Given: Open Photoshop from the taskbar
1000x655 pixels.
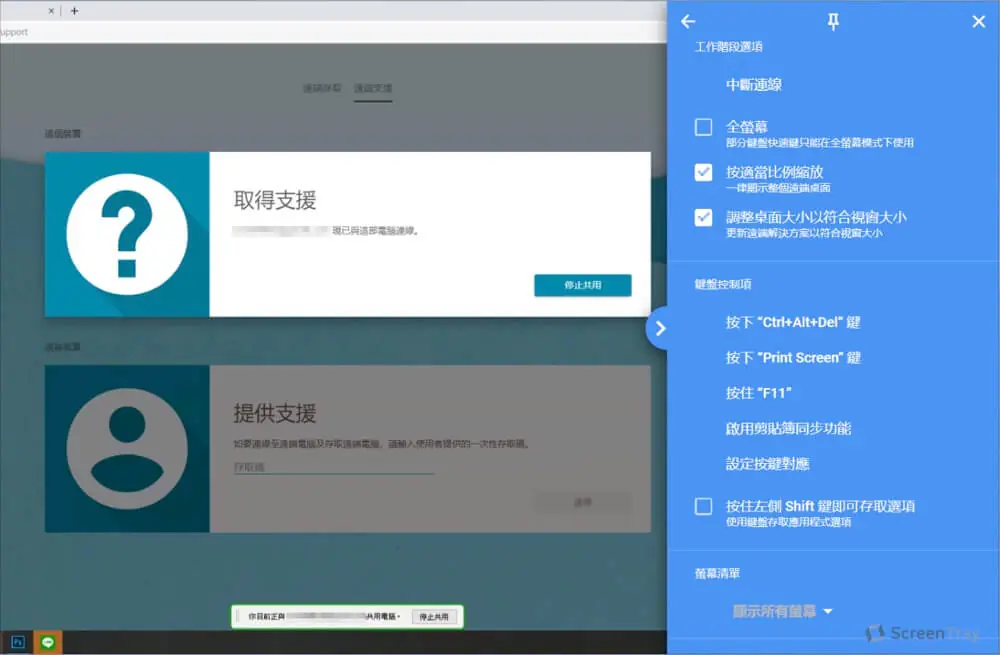Looking at the screenshot, I should (18, 642).
